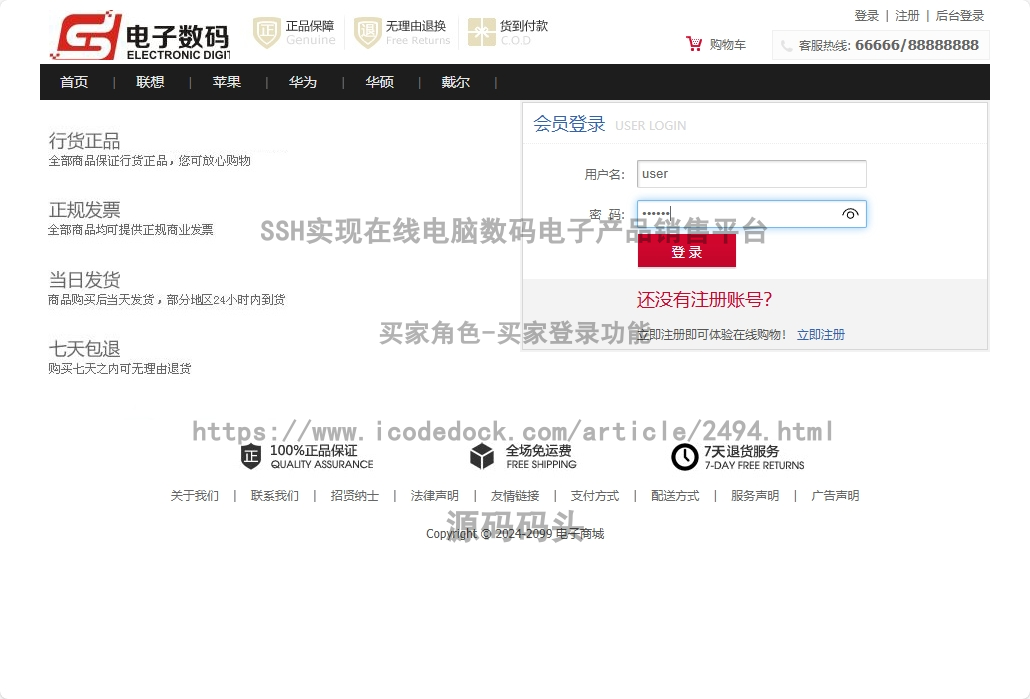
Task: Open the 后台登录 admin login link
Action: coord(960,16)
